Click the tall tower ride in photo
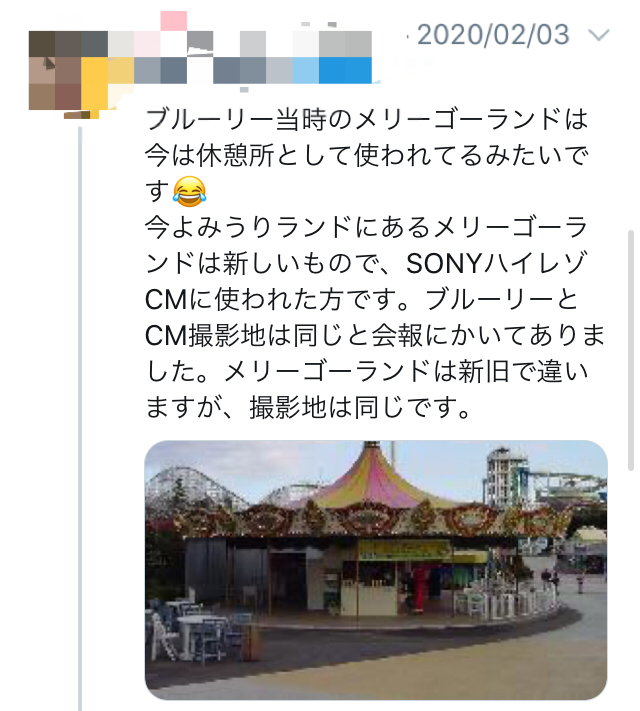 point(507,474)
